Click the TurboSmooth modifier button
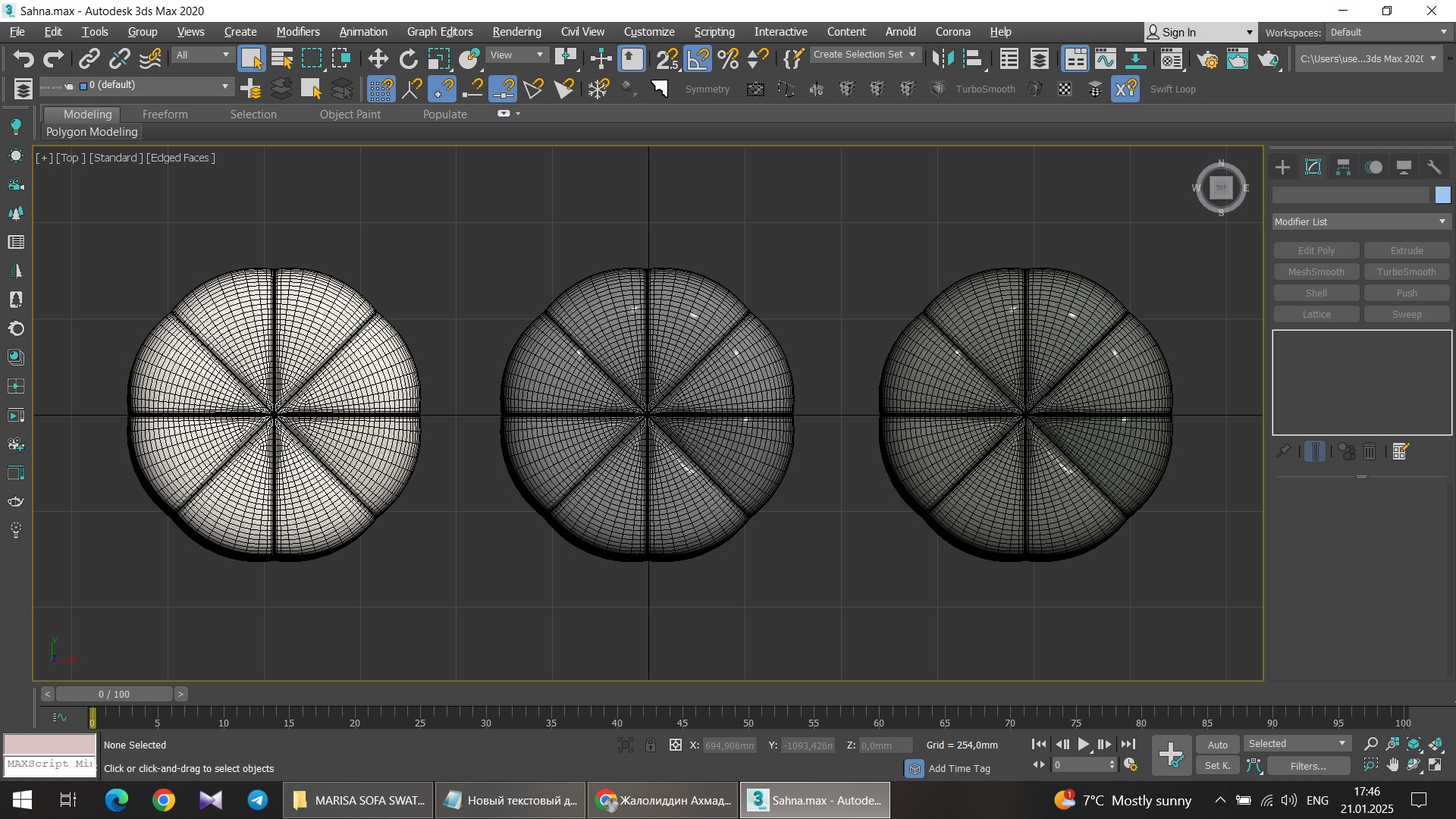The height and width of the screenshot is (819, 1456). click(1406, 271)
